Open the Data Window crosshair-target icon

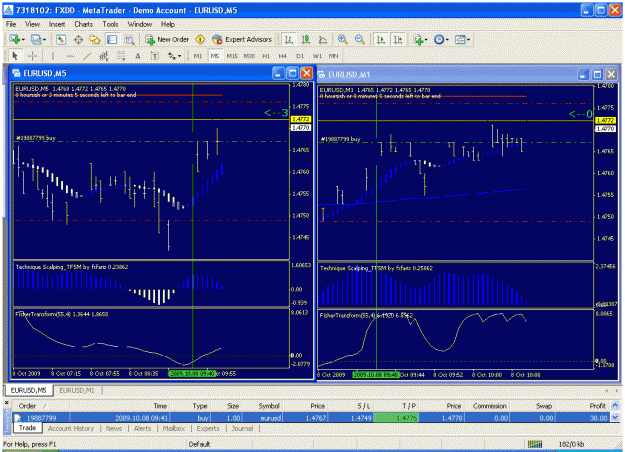(78, 39)
